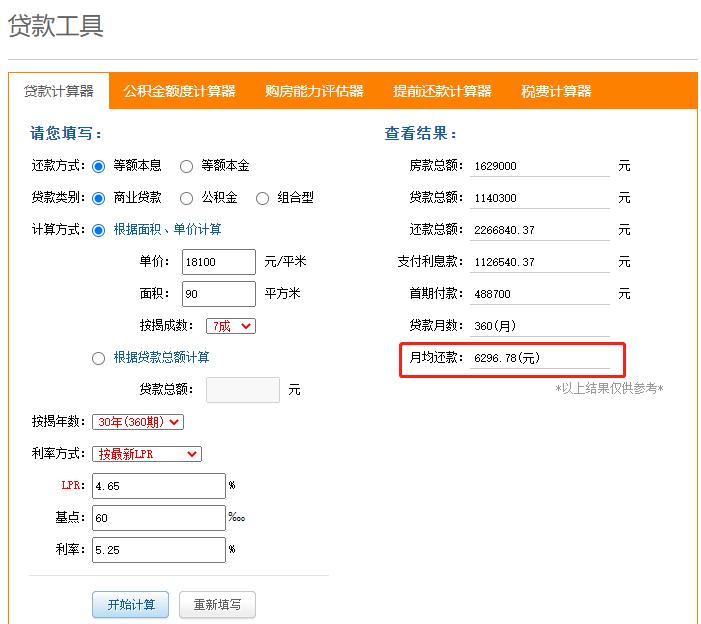
Task: Choose 商业贷款 loan type radio
Action: click(x=98, y=198)
